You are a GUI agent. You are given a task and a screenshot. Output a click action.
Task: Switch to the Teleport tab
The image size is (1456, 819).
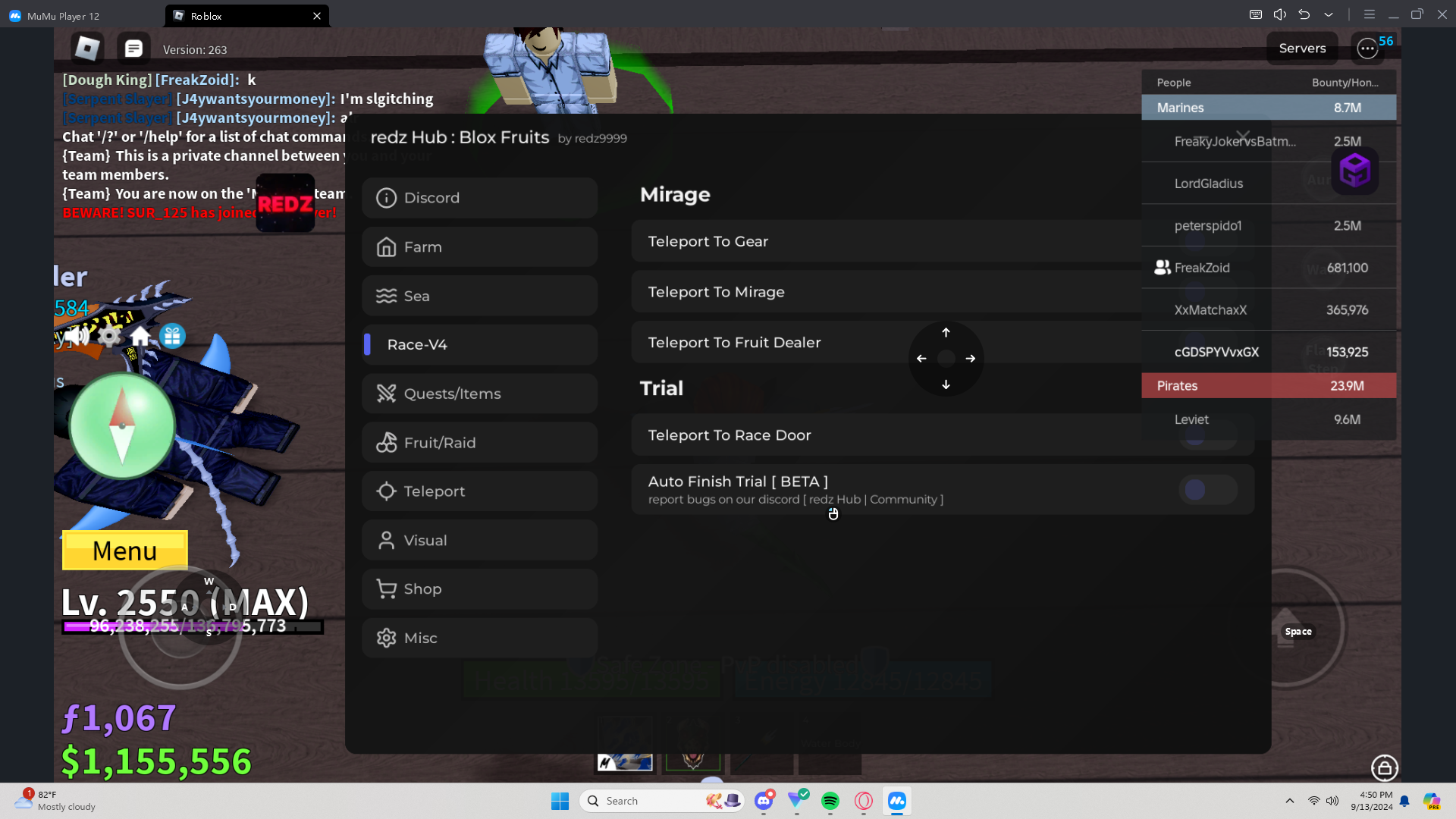480,491
